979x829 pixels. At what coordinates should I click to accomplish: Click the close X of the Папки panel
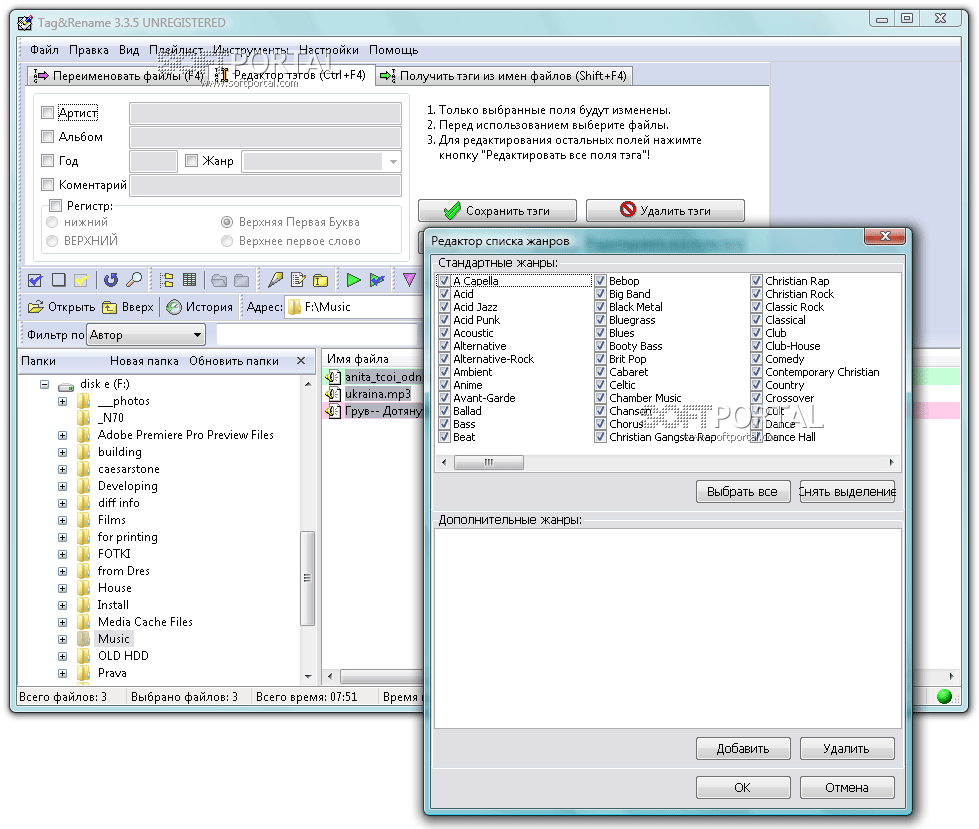pos(301,360)
